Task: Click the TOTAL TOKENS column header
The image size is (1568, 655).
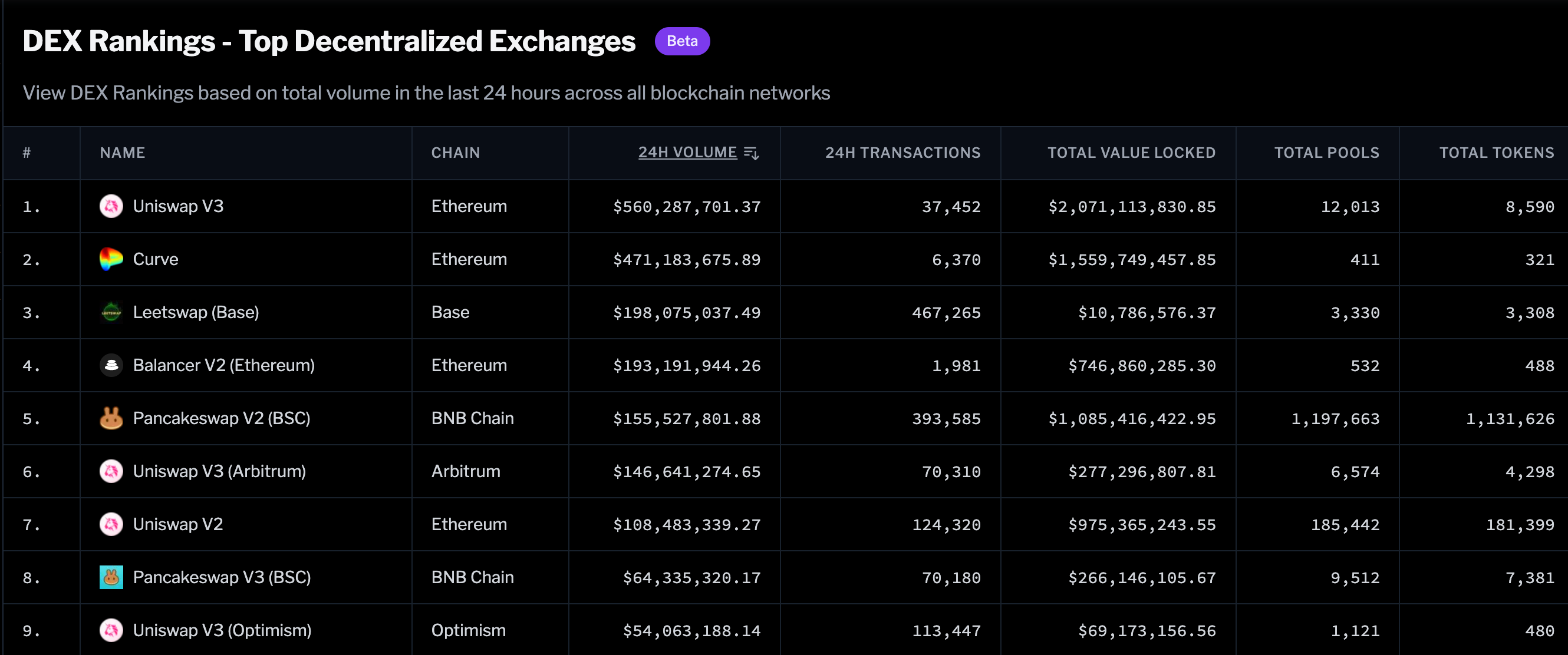Action: tap(1496, 153)
